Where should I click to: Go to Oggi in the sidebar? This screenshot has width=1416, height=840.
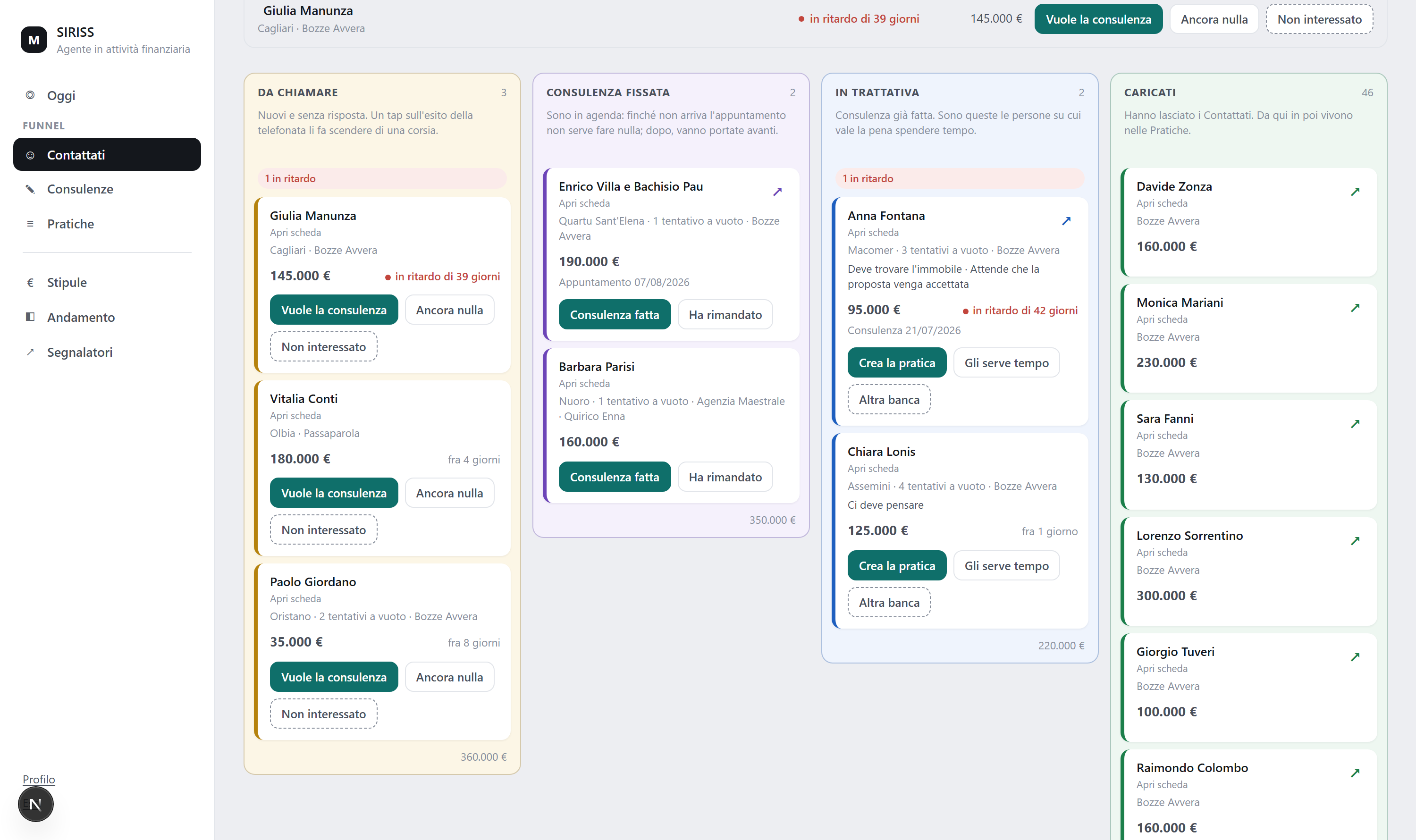pos(107,96)
